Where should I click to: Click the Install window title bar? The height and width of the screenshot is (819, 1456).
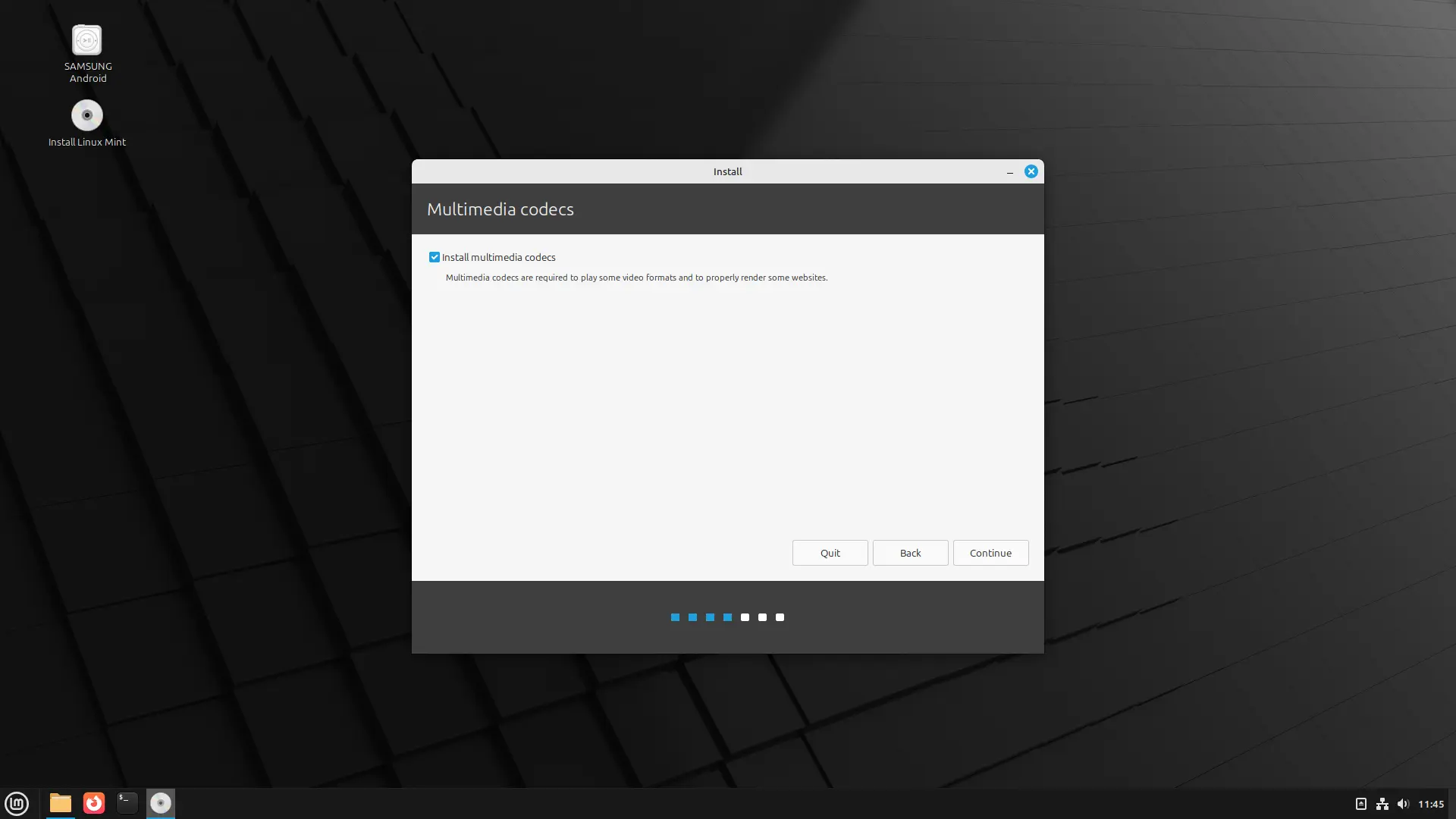tap(727, 171)
